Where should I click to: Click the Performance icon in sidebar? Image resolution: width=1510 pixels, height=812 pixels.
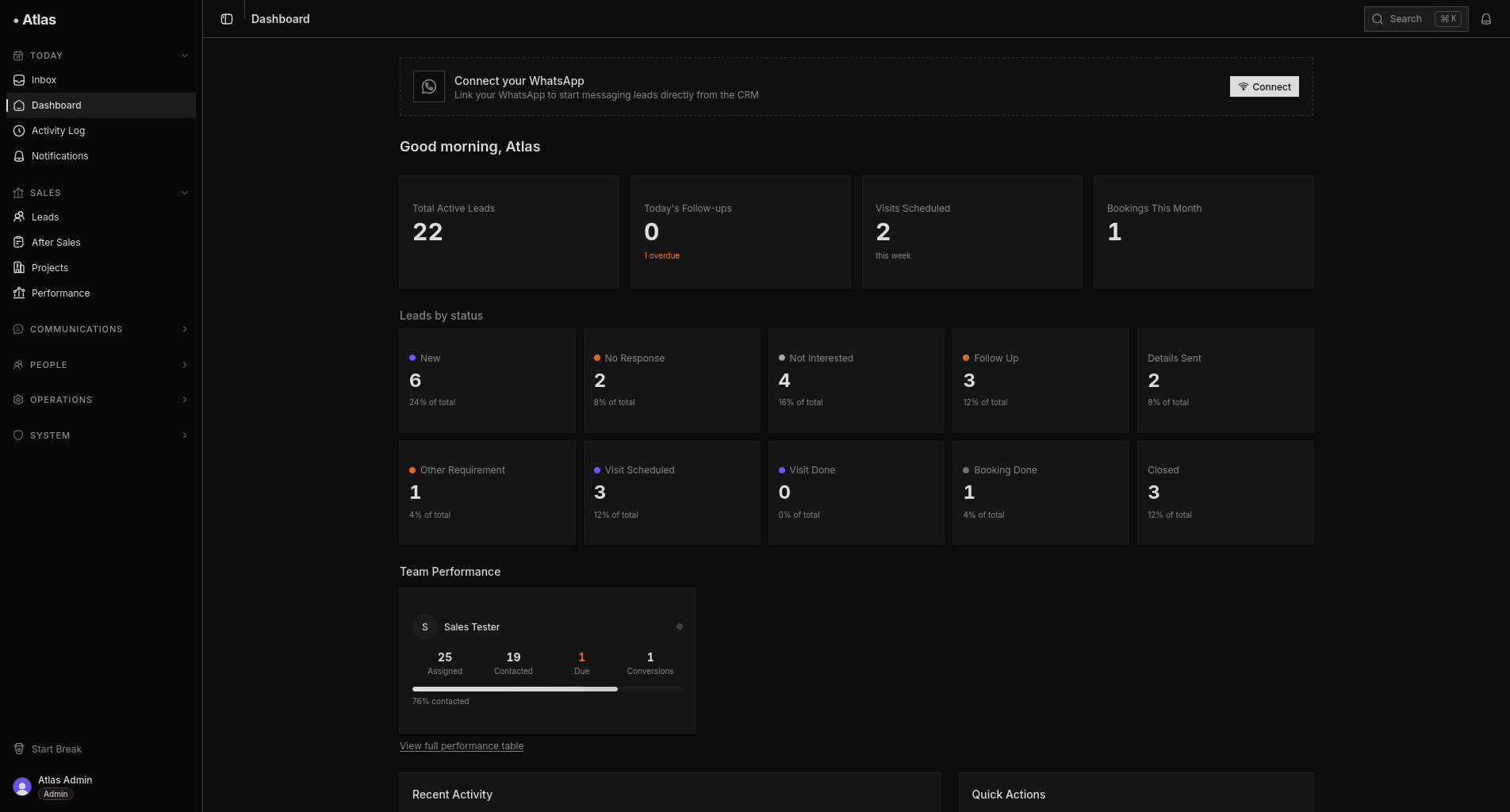19,293
